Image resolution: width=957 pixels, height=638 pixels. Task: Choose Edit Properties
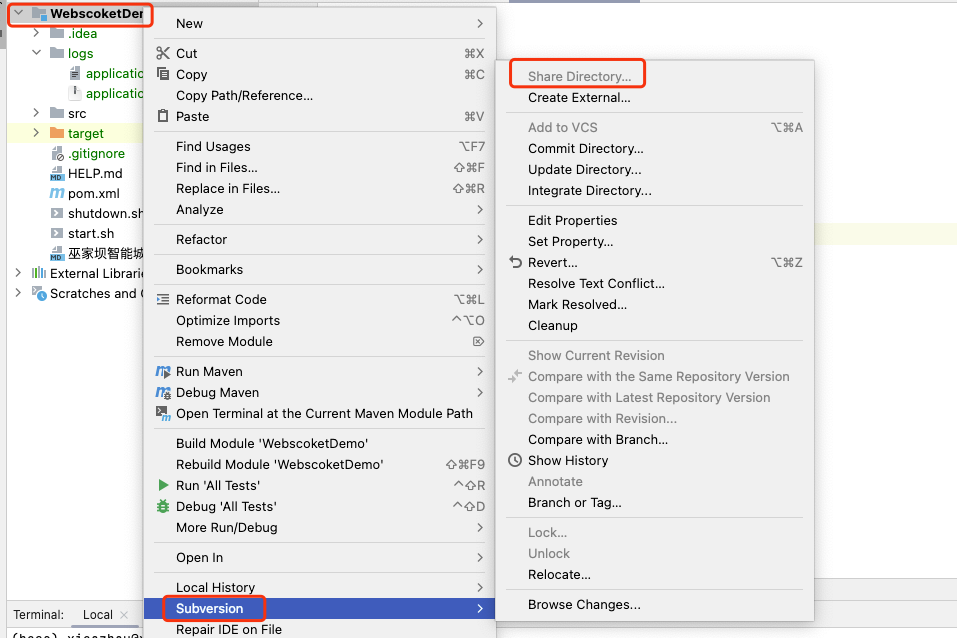click(572, 220)
